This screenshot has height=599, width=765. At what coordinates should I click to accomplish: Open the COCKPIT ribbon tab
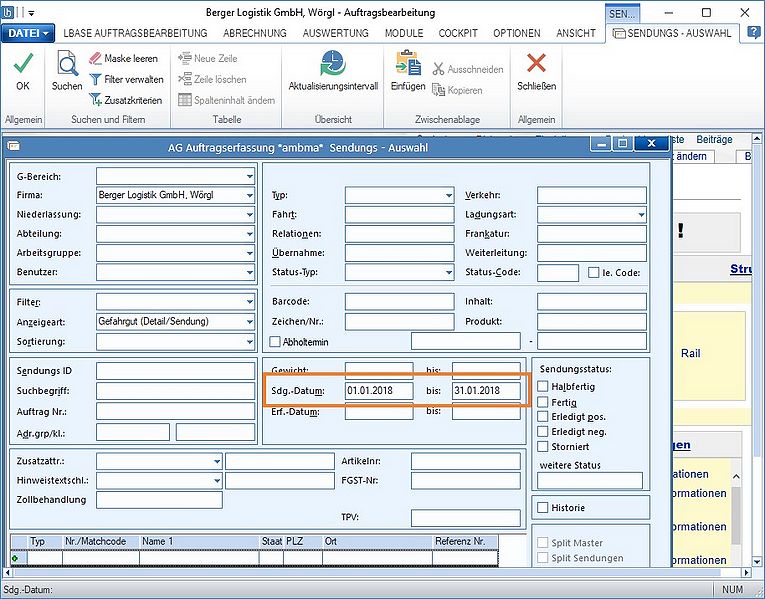pos(458,33)
